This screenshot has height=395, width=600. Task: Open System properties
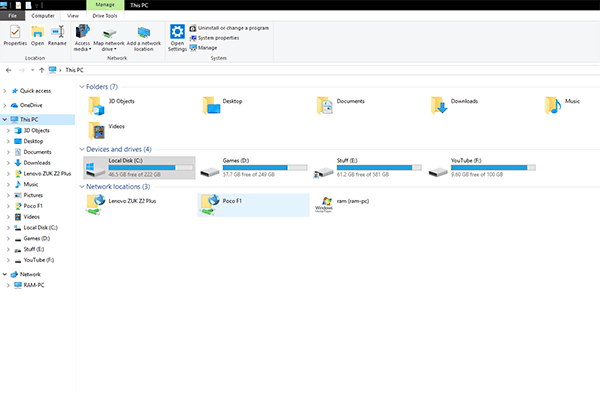[214, 38]
